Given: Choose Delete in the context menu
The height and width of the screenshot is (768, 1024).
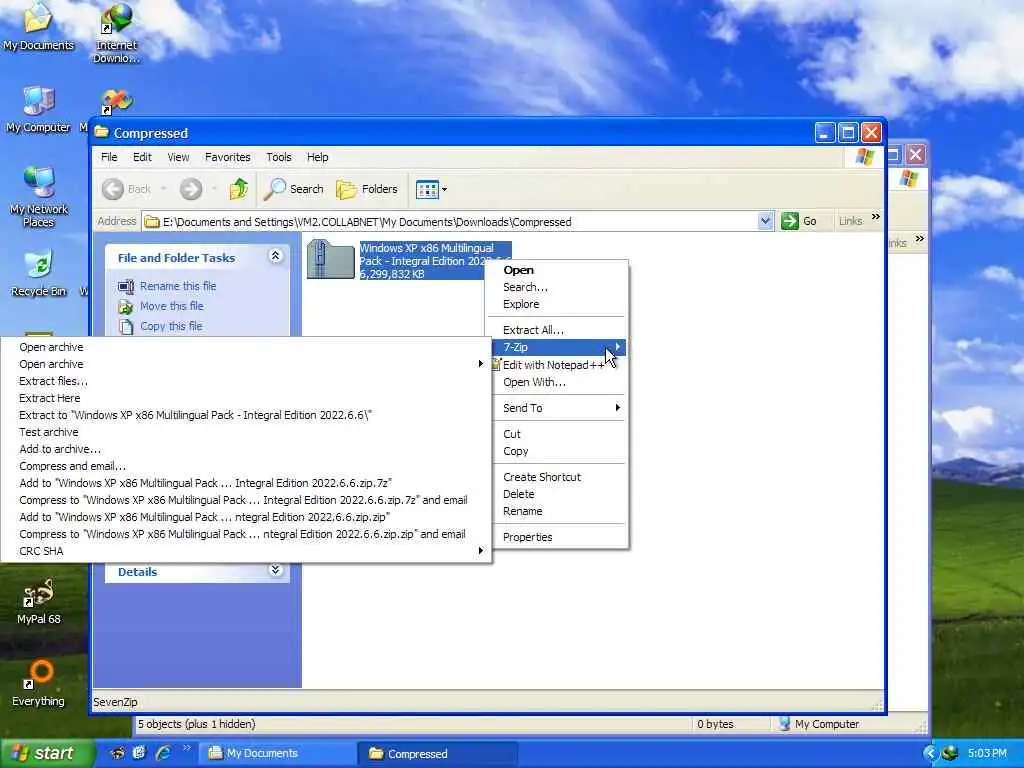Looking at the screenshot, I should (x=557, y=494).
